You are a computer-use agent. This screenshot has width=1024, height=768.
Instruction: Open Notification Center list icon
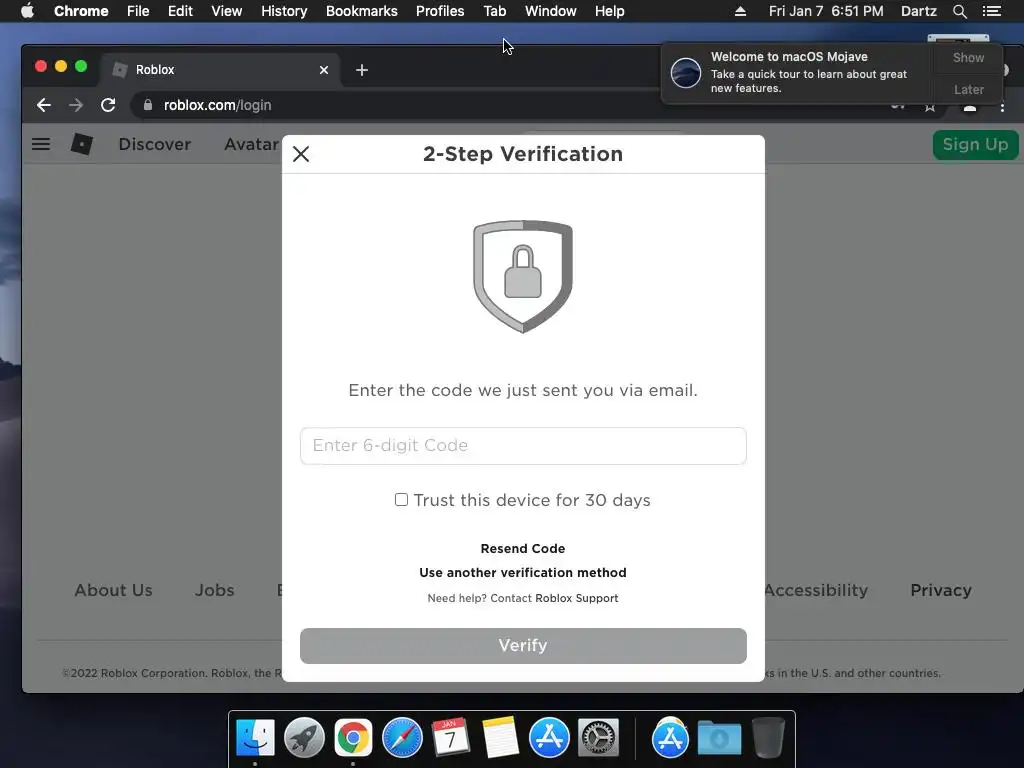pos(991,11)
